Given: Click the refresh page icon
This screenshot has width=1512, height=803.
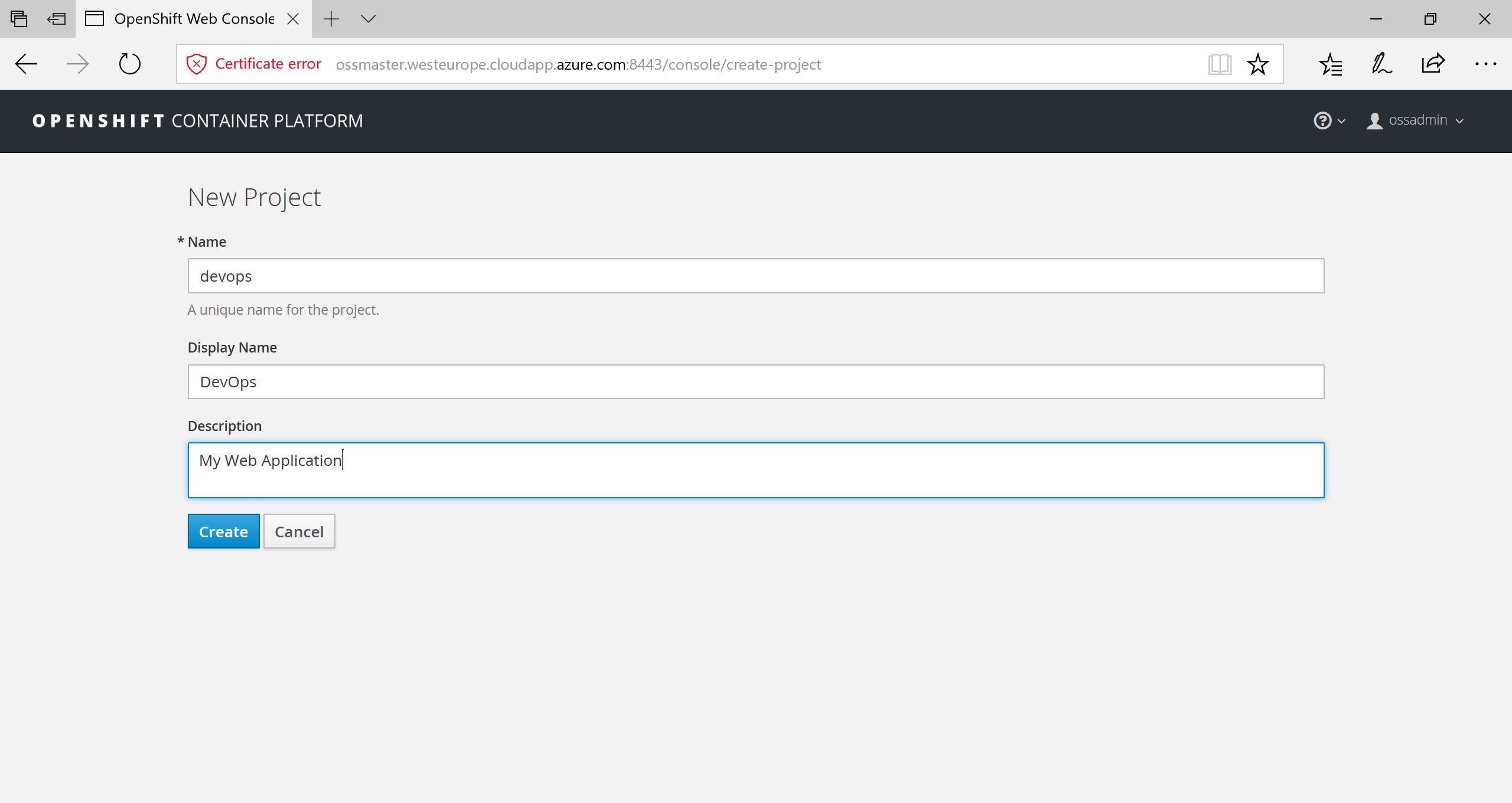Looking at the screenshot, I should pyautogui.click(x=129, y=64).
